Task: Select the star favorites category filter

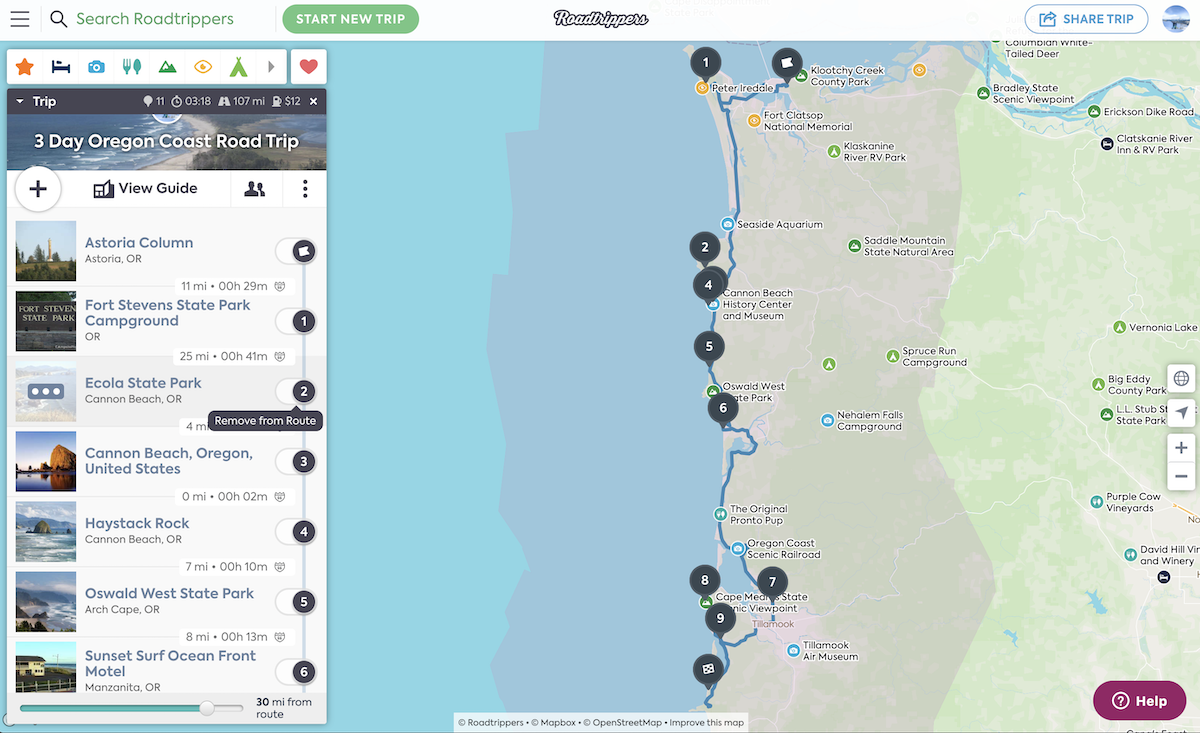Action: (25, 67)
